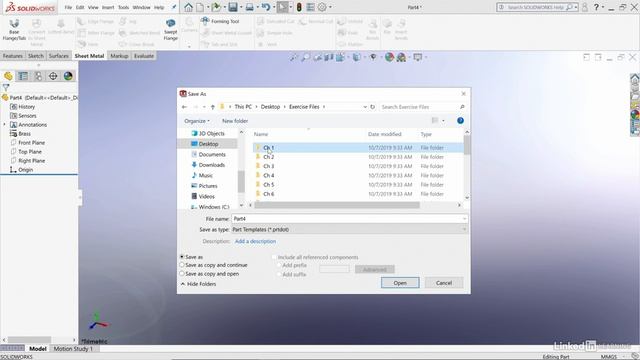
Task: Click the Select cursor tool icon
Action: [282, 7]
